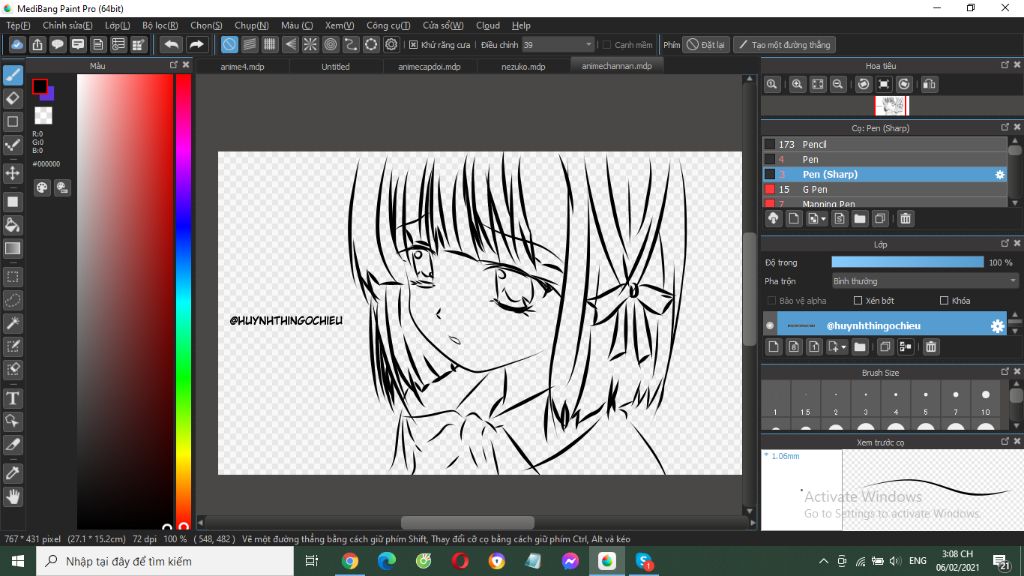The image size is (1024, 576).
Task: Click the add folder icon in layer panel
Action: tap(859, 347)
